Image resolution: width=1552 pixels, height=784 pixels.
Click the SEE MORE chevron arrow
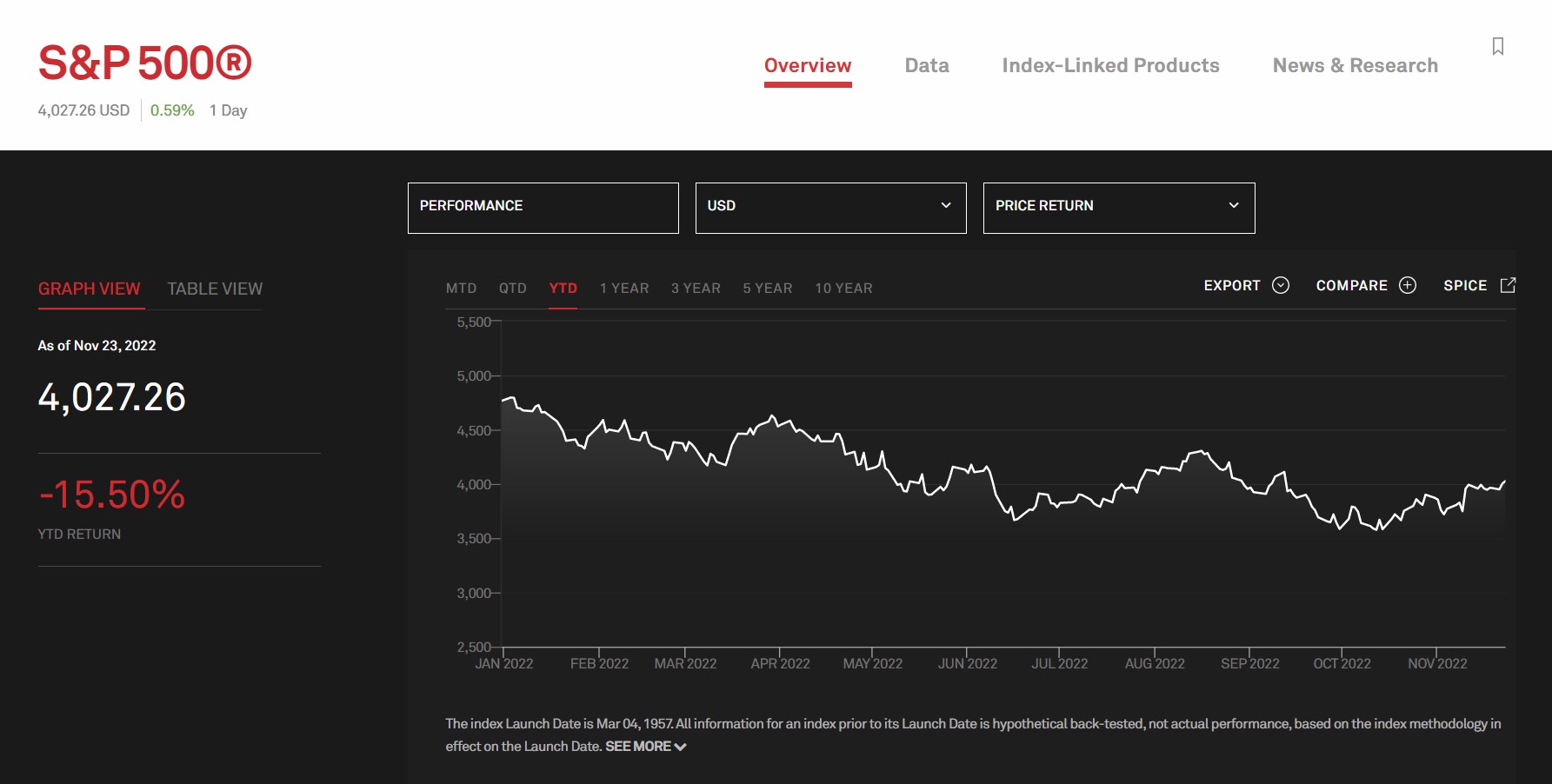coord(681,747)
